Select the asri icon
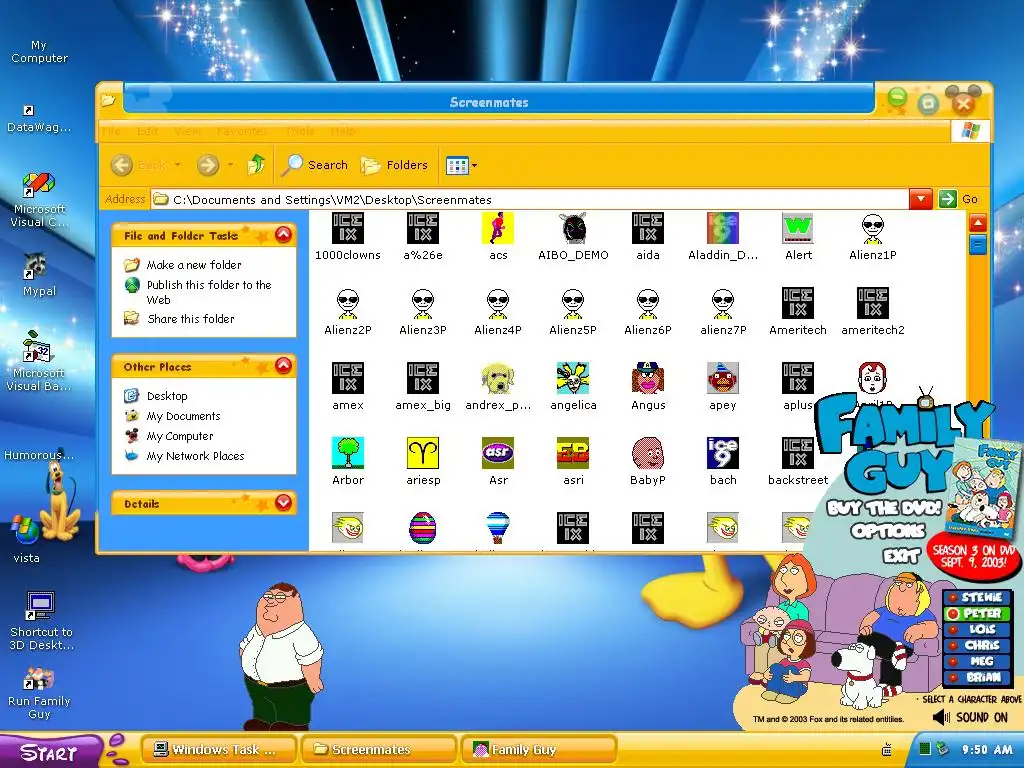This screenshot has height=768, width=1024. click(573, 461)
